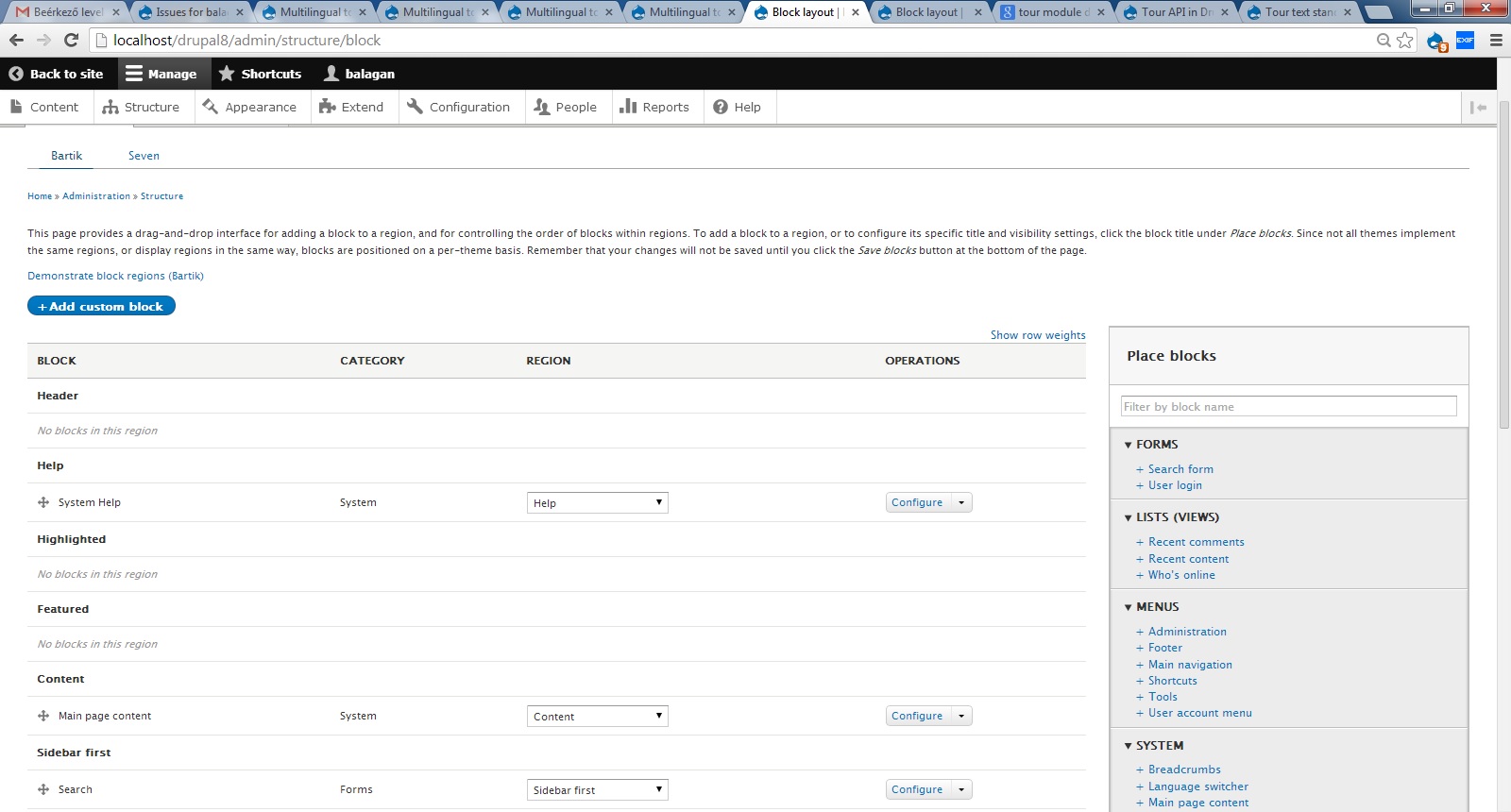
Task: Switch to the Seven theme tab
Action: point(144,156)
